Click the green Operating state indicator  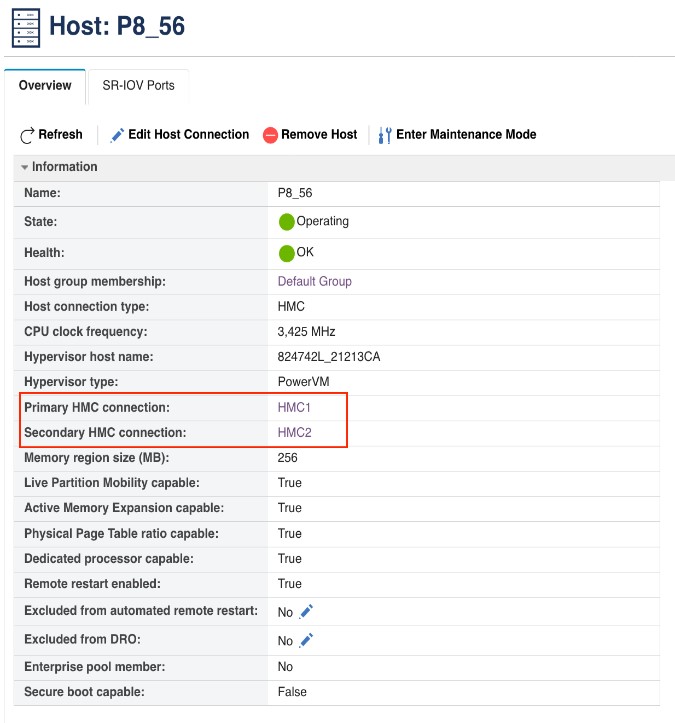(286, 222)
